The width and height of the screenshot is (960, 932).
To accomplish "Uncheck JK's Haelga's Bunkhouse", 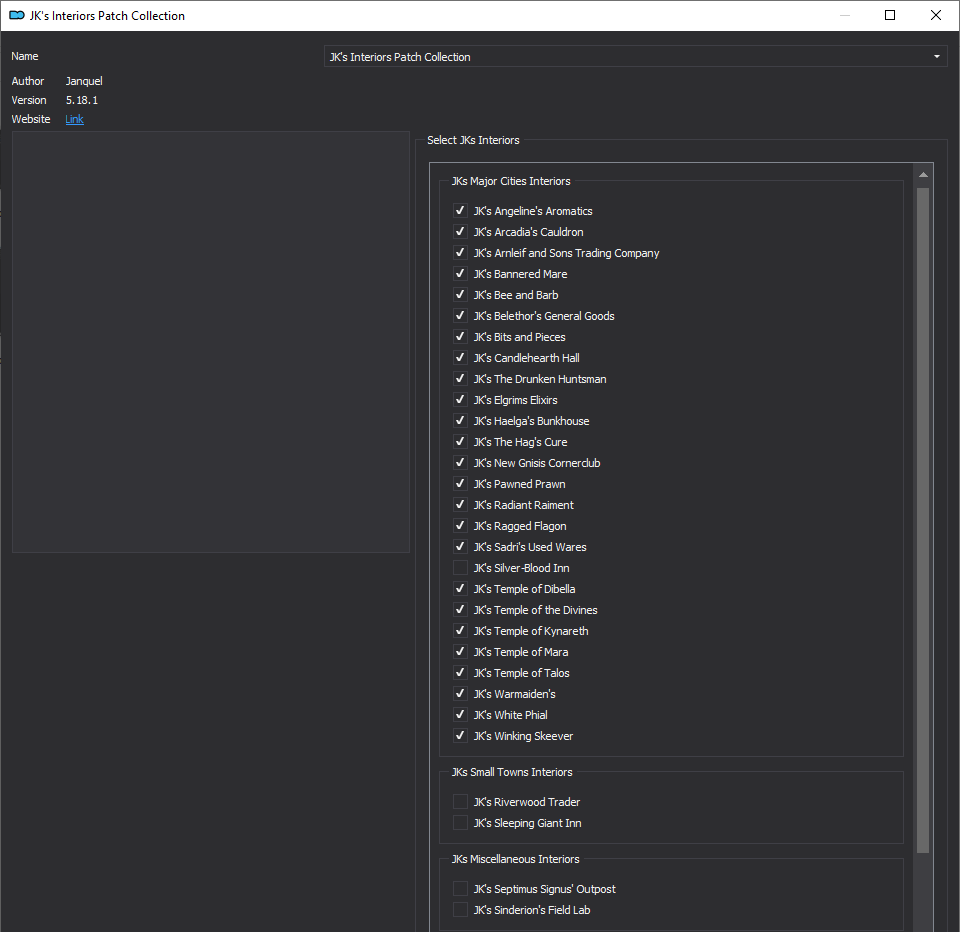I will tap(460, 421).
